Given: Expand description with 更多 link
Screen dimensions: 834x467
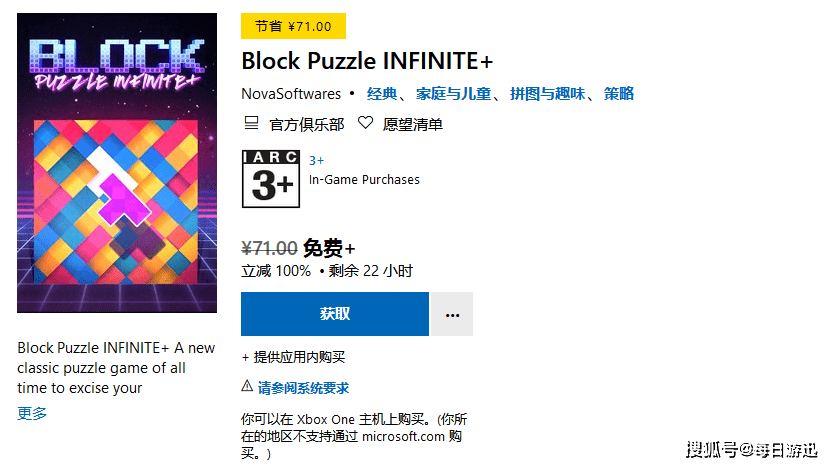Looking at the screenshot, I should pyautogui.click(x=32, y=414).
